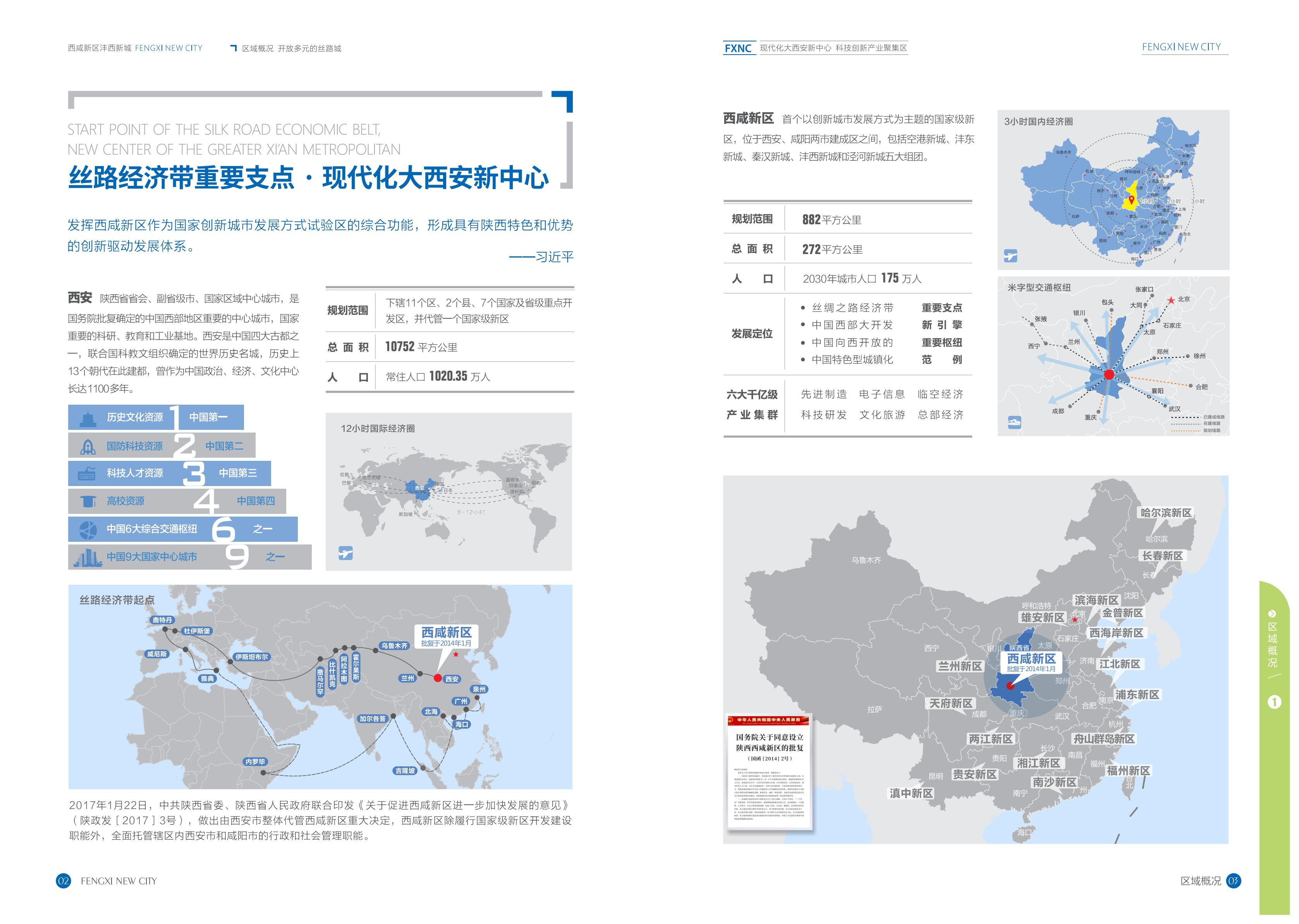The height and width of the screenshot is (924, 1299).
Task: Click the skyline icon beside 中国9大国家中心城市
Action: [x=88, y=558]
